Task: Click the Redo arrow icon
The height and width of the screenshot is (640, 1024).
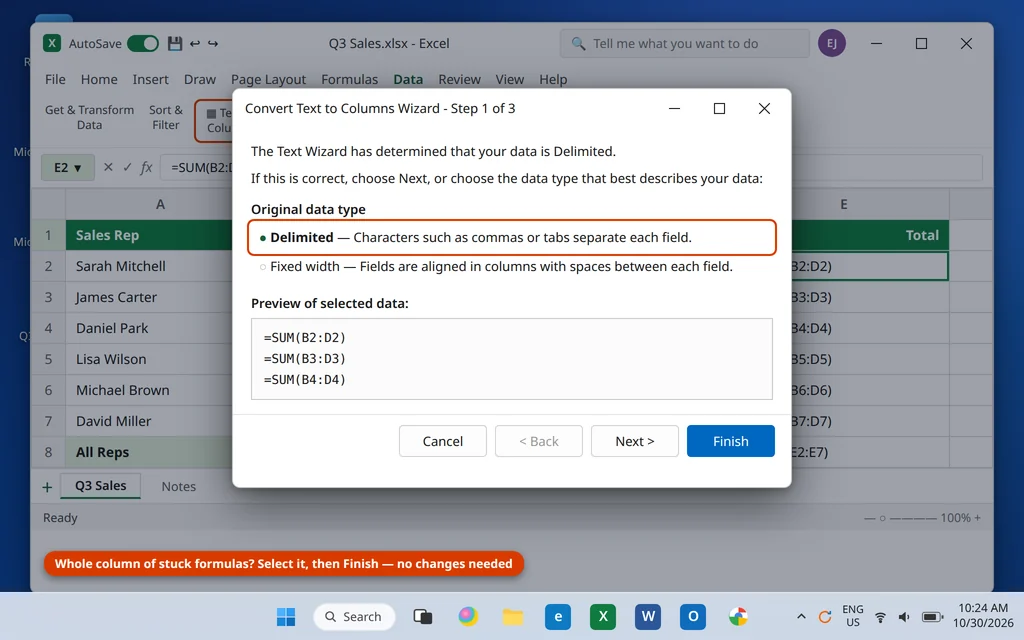Action: (213, 43)
